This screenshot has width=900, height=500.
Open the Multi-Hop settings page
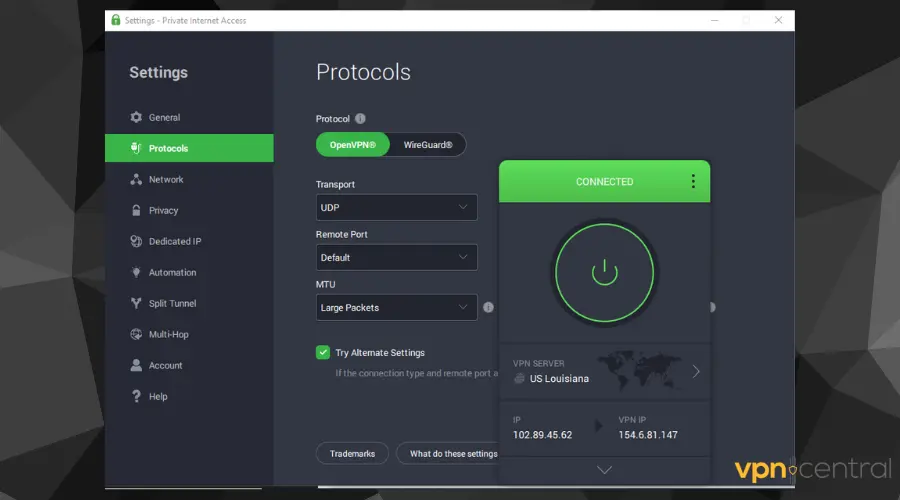point(168,335)
